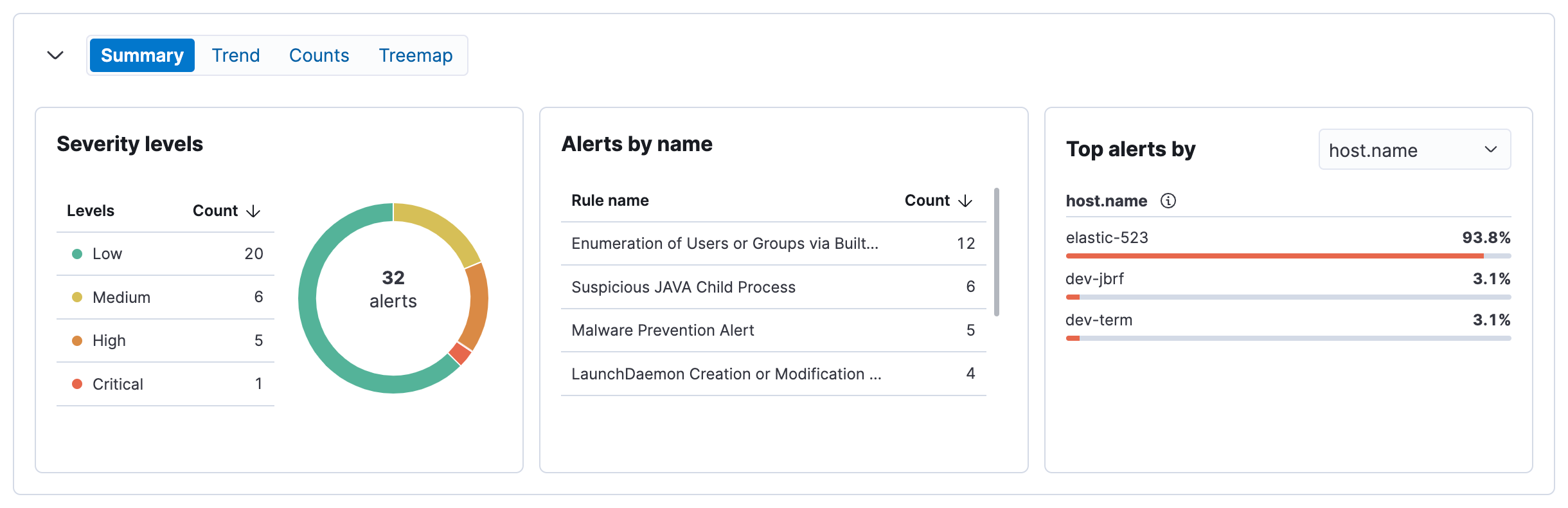1568x508 pixels.
Task: Collapse the alerts summary panel chevron
Action: 56,55
